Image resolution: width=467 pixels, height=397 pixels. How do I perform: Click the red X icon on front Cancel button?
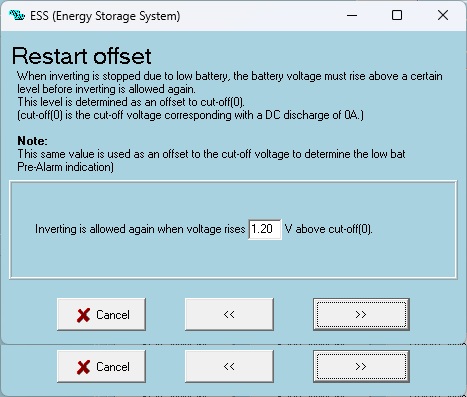click(x=83, y=315)
